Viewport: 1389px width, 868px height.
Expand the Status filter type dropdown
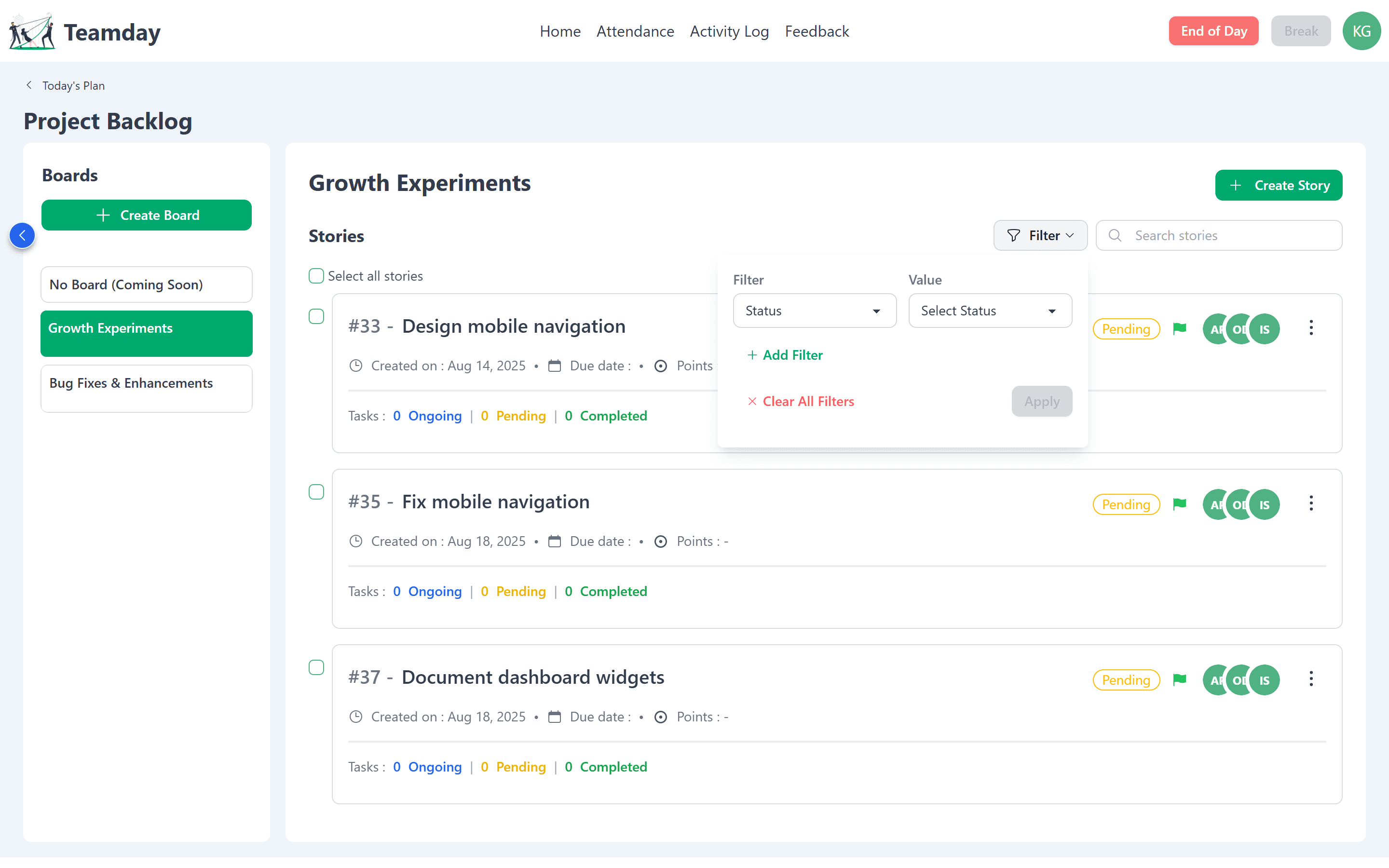click(x=815, y=311)
